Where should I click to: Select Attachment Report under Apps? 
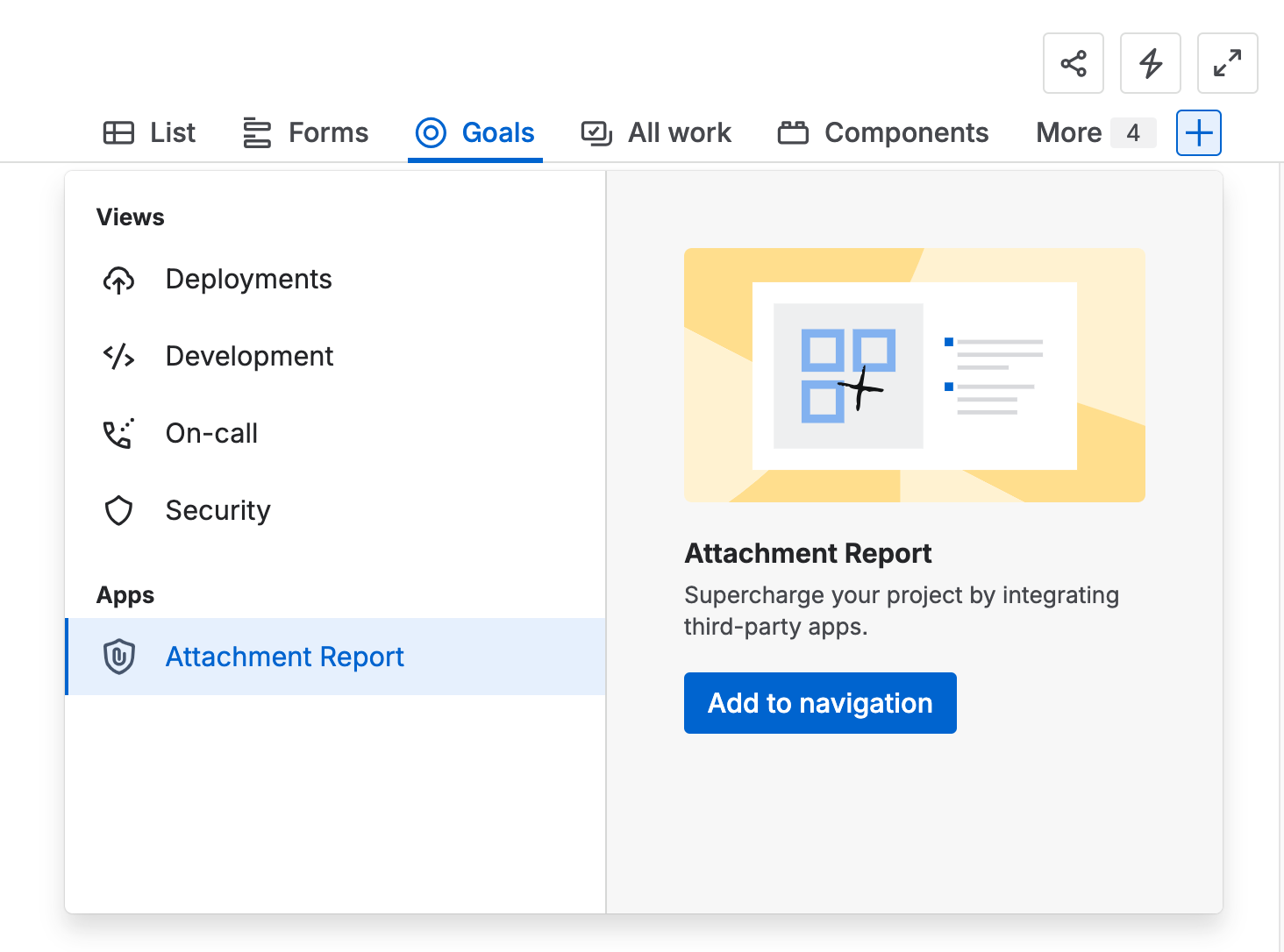pyautogui.click(x=284, y=657)
